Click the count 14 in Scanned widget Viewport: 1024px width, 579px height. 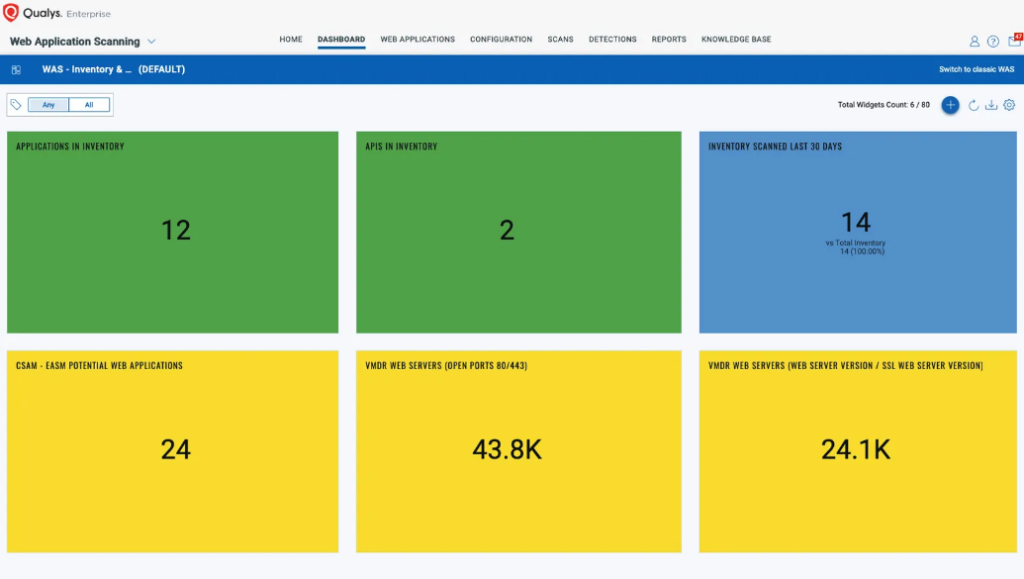856,222
